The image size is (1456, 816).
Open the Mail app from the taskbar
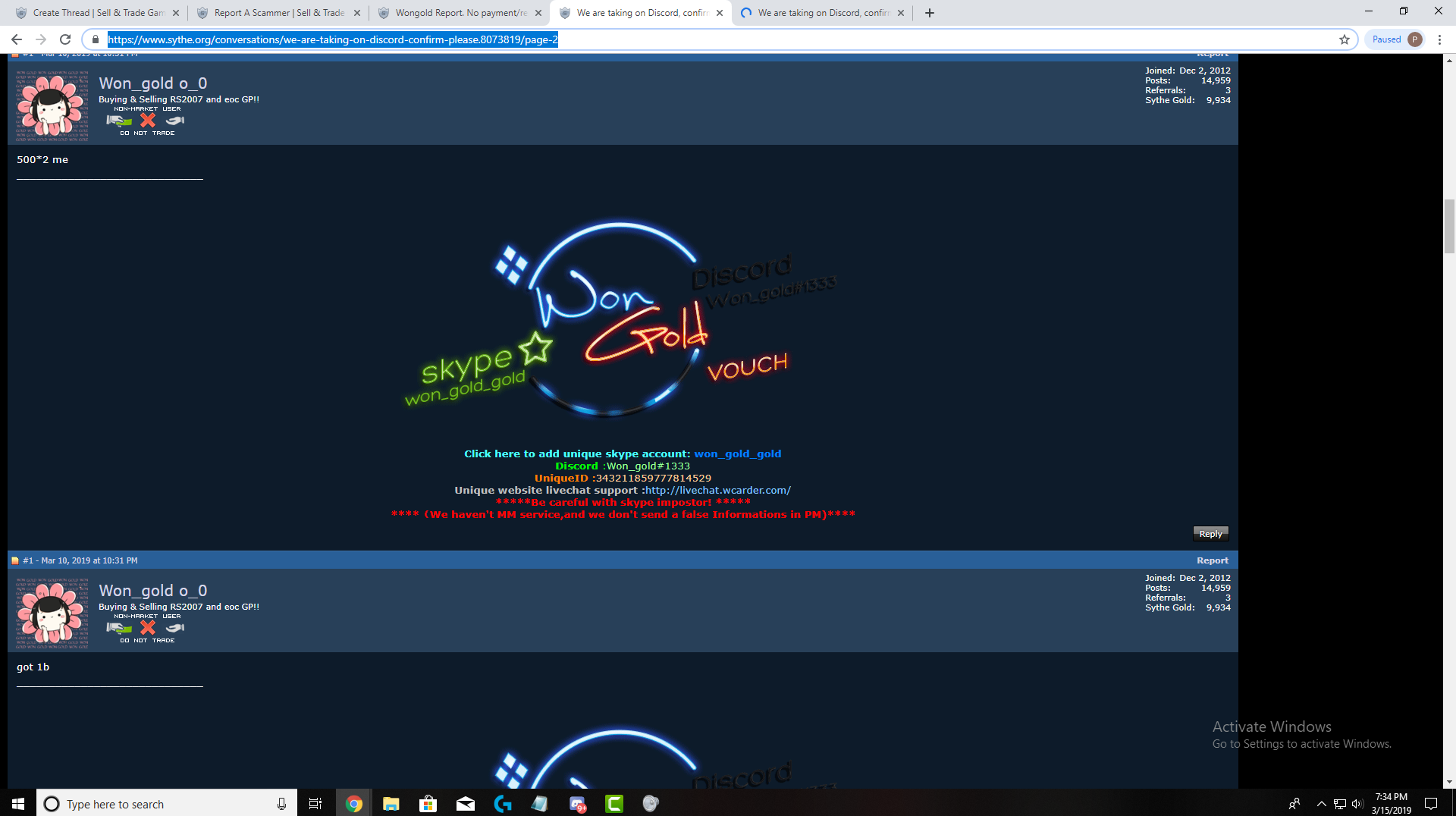(466, 804)
